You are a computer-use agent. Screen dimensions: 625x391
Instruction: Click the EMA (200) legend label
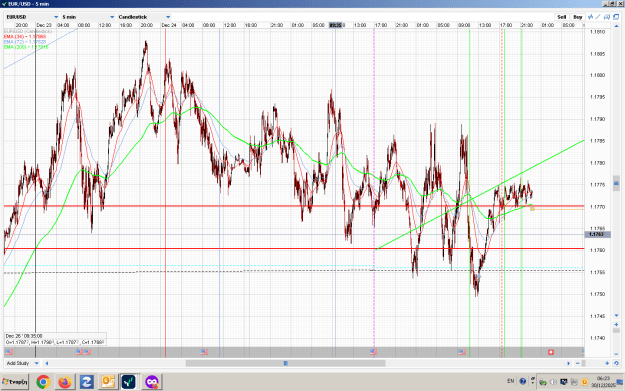pos(26,47)
